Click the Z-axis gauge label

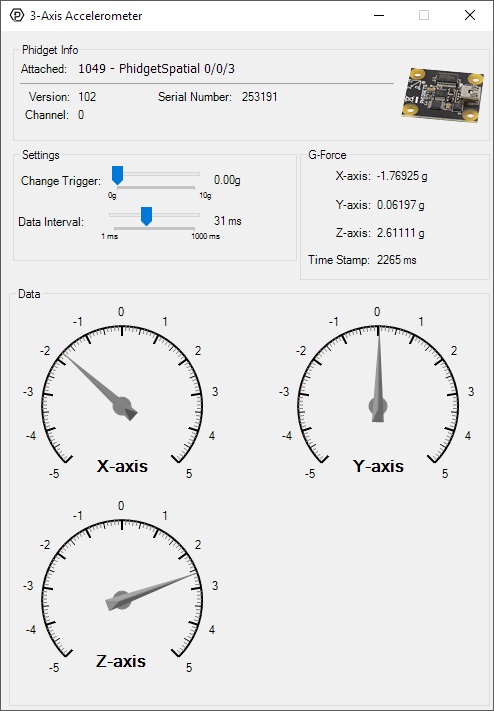[x=121, y=661]
